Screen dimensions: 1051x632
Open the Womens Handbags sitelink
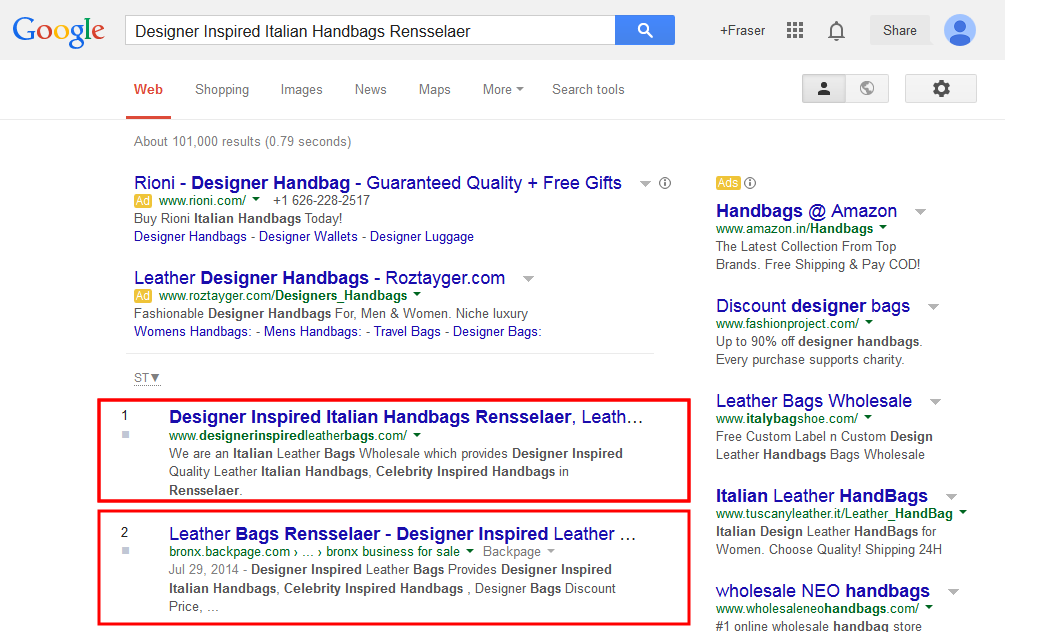click(x=192, y=332)
